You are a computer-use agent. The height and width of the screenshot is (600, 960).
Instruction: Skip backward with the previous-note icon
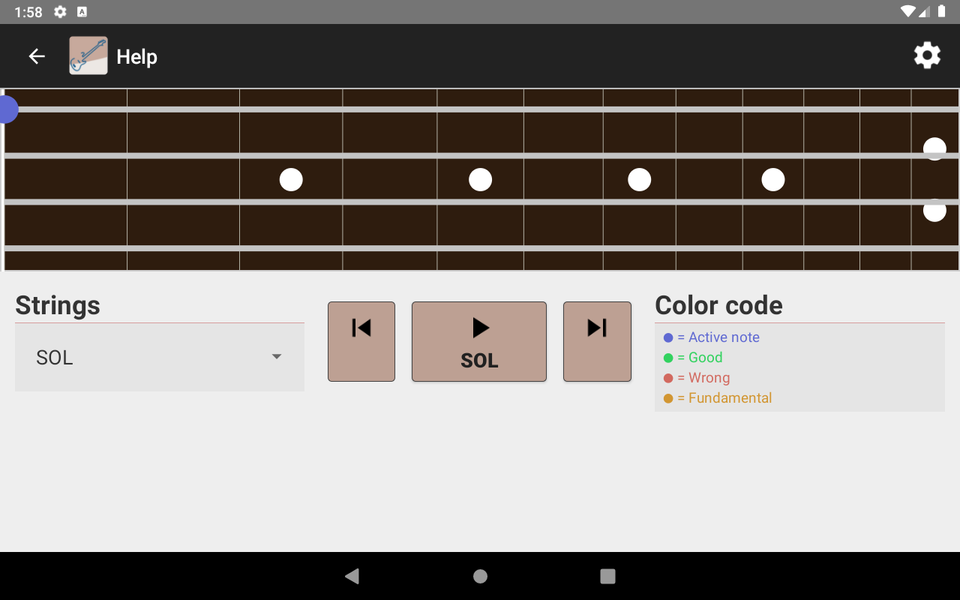tap(361, 341)
